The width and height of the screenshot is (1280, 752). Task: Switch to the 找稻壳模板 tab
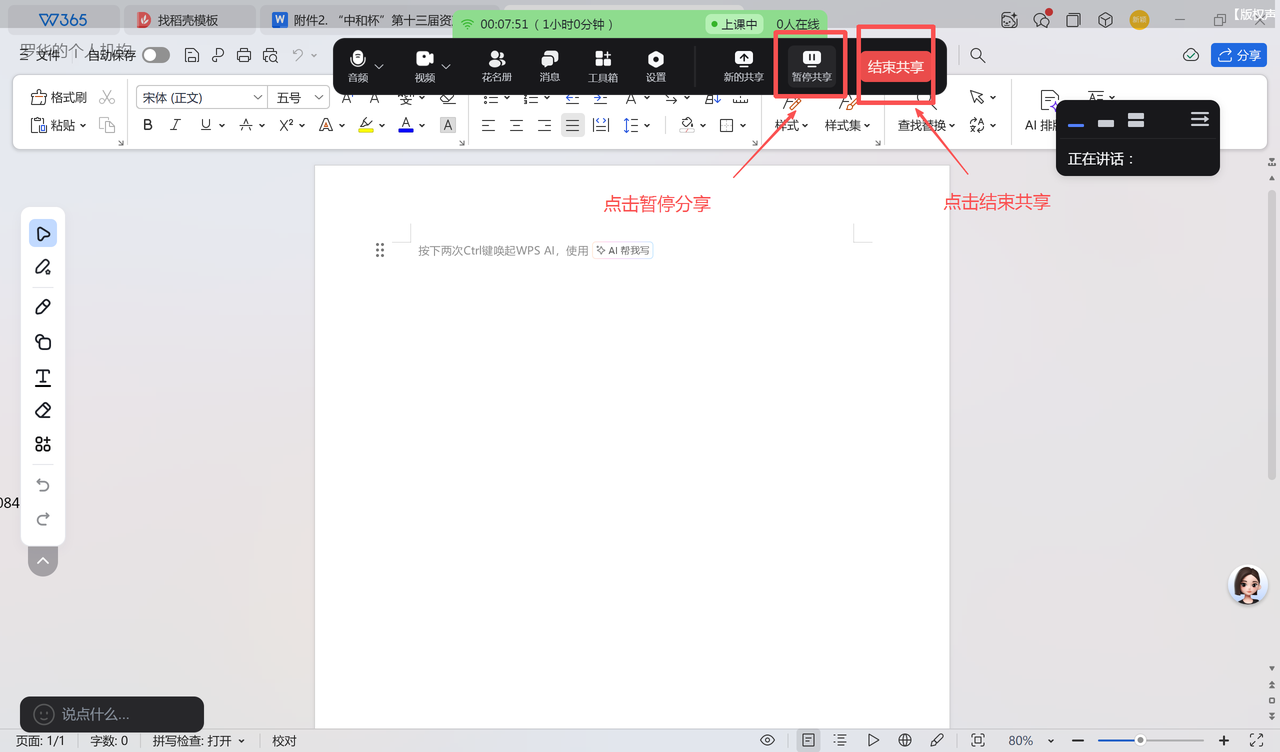[188, 20]
